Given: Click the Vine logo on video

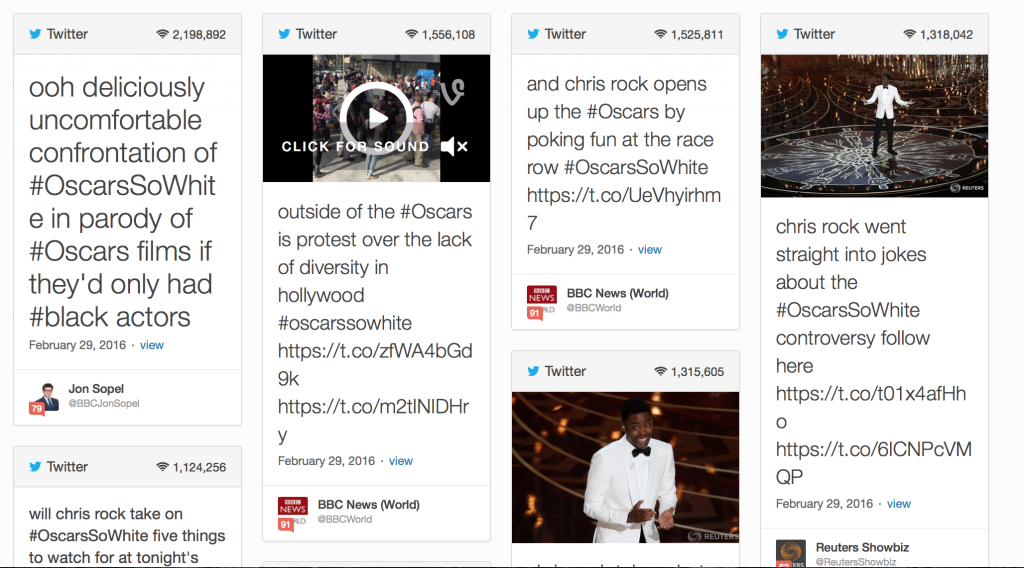Looking at the screenshot, I should pos(453,92).
